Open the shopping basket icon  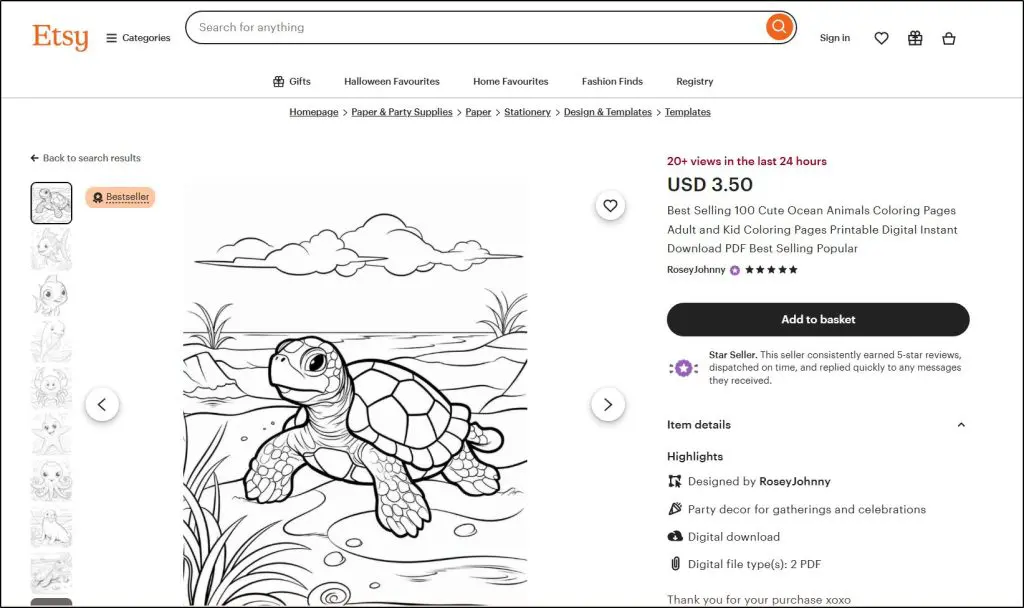948,38
